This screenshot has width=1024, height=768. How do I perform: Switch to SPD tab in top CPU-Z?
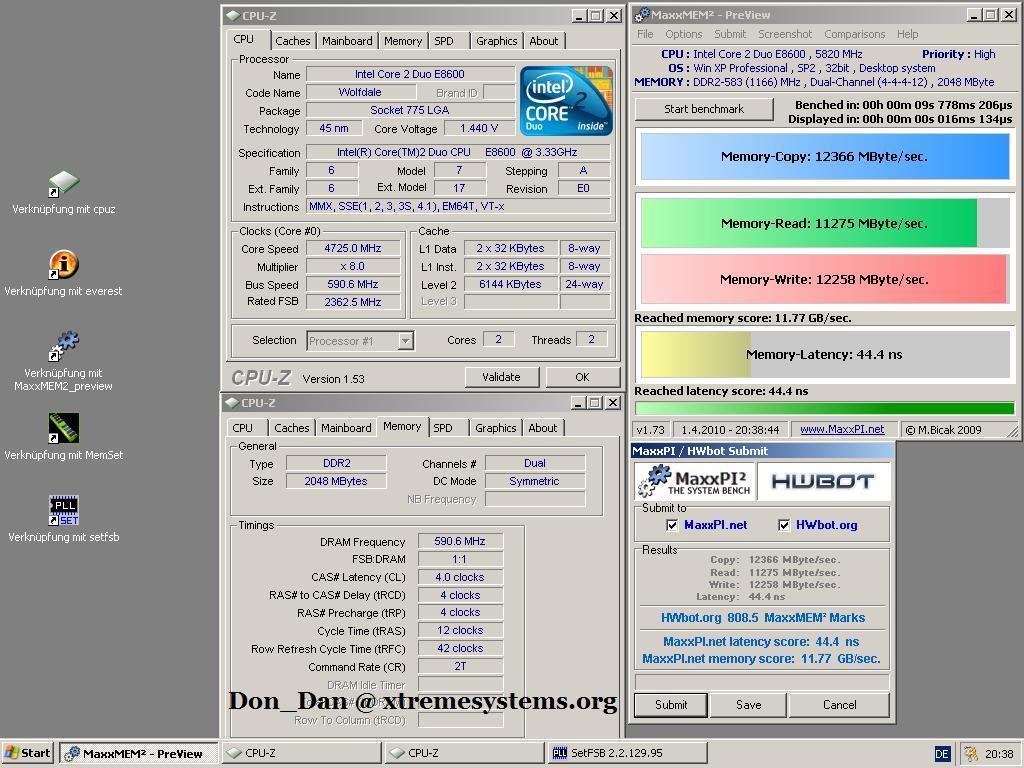[444, 40]
